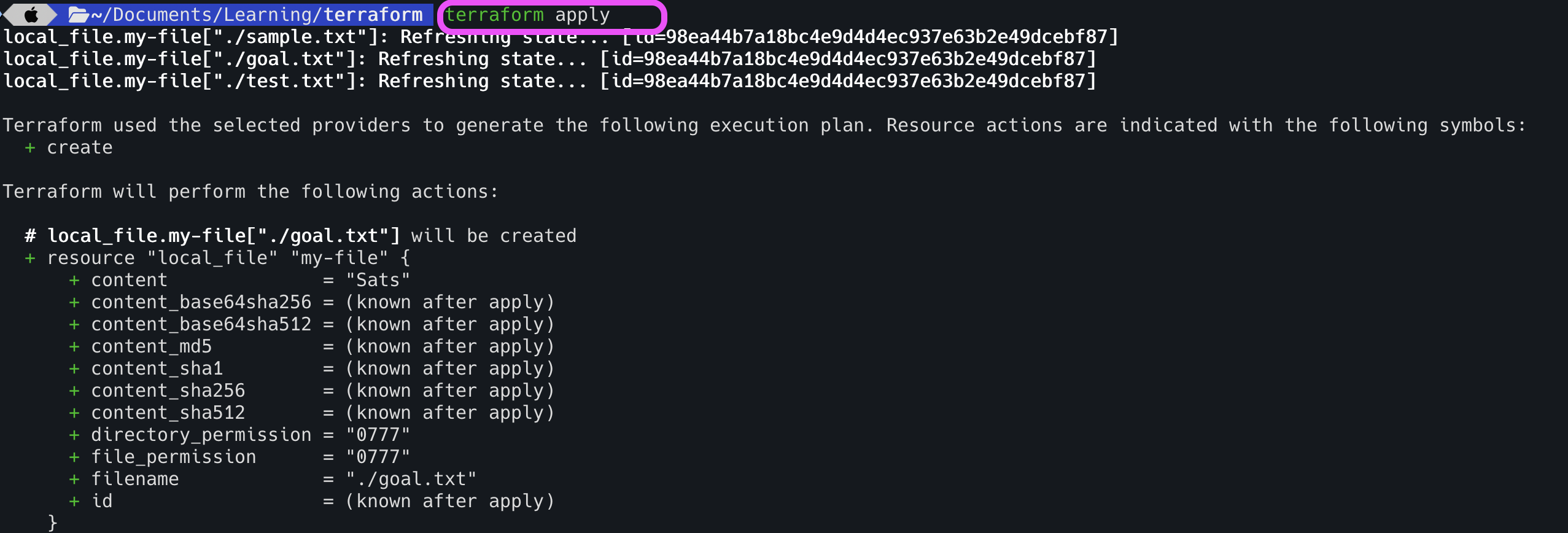Click the ~/Documents/Learning/terraform path segment
This screenshot has width=1568, height=533.
click(x=257, y=14)
